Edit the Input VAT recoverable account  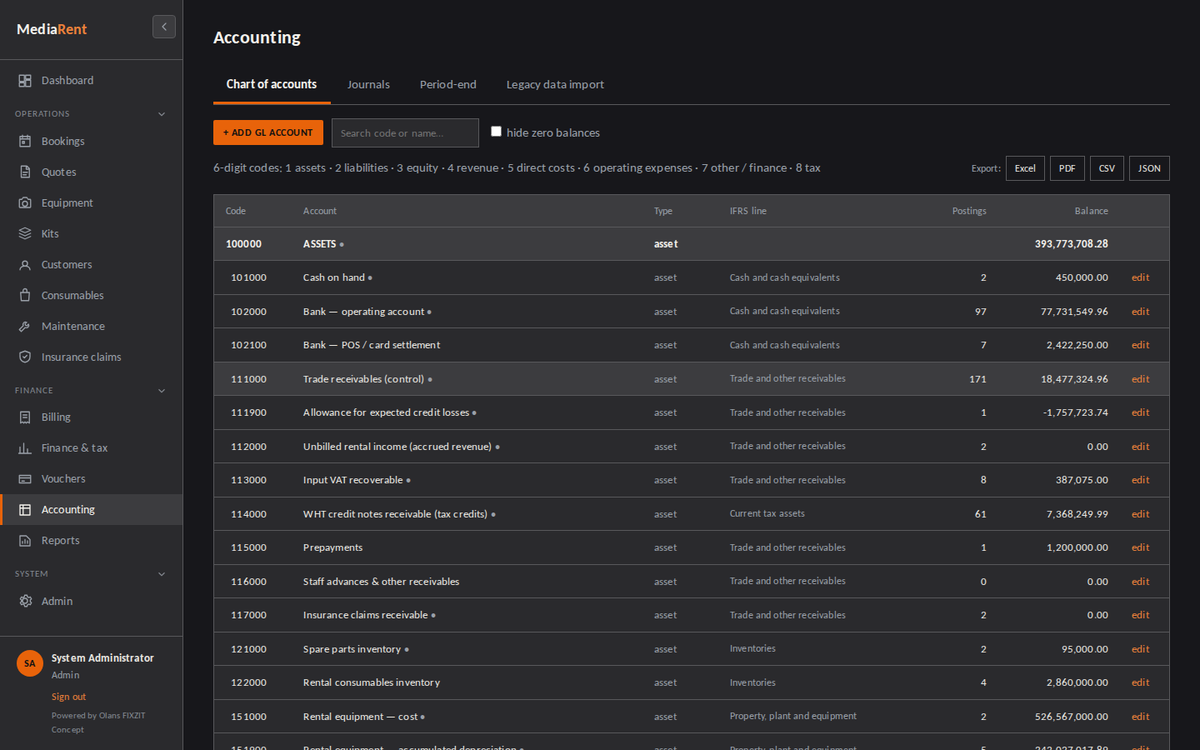coord(1140,480)
